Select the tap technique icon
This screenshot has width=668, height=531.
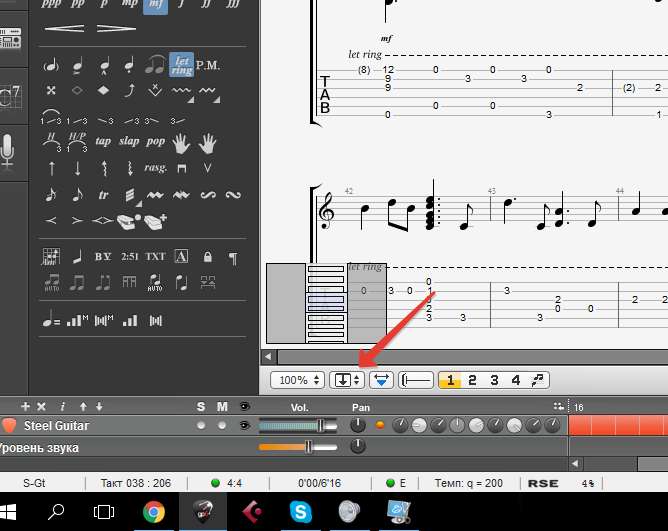(102, 142)
